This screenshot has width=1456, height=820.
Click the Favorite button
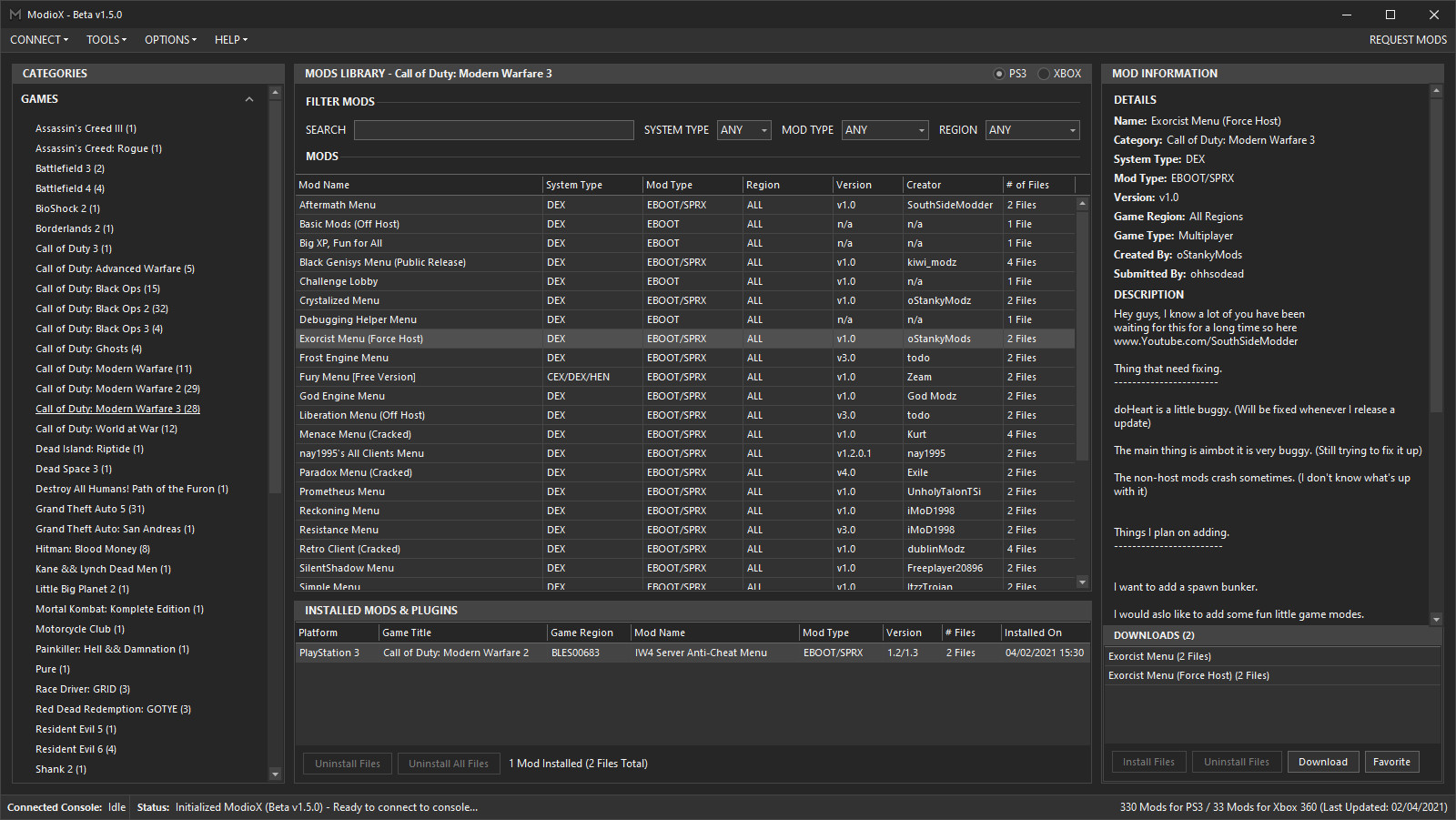pyautogui.click(x=1391, y=762)
